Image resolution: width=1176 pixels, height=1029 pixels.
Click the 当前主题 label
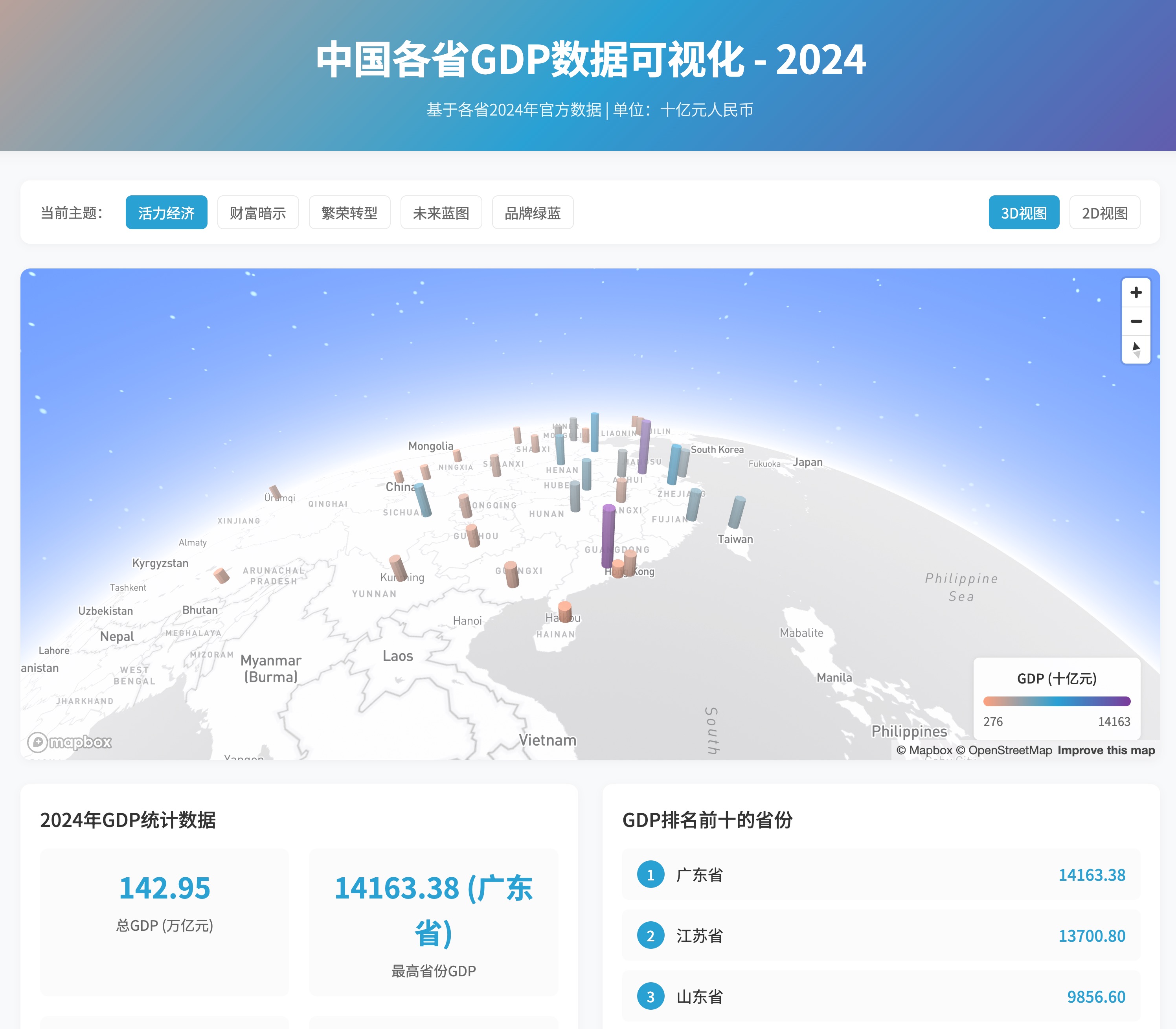pyautogui.click(x=72, y=213)
